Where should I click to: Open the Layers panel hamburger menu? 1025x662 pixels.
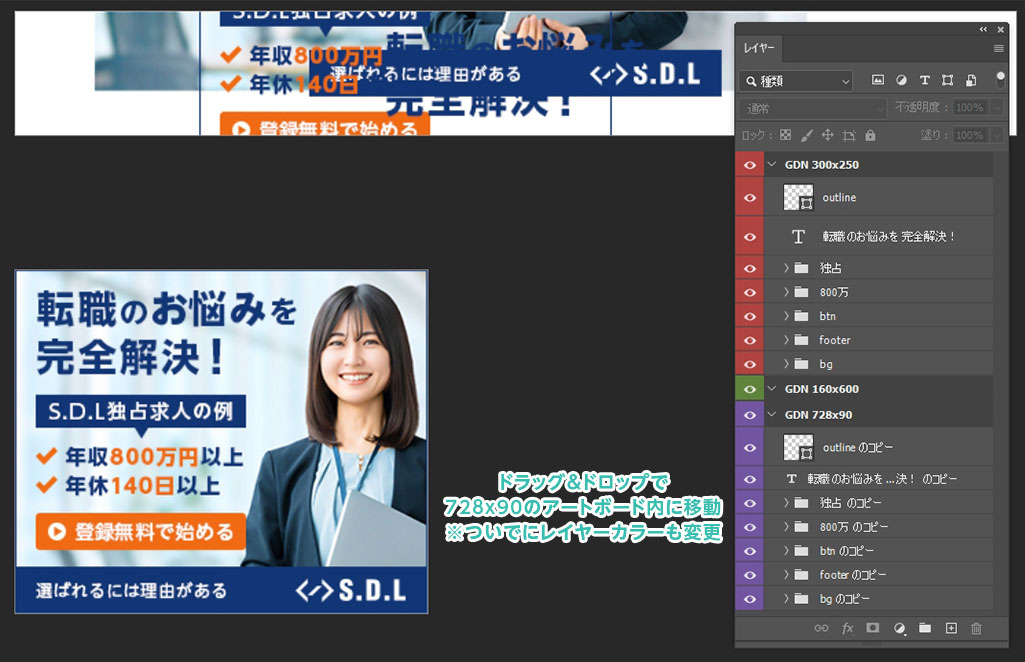998,48
